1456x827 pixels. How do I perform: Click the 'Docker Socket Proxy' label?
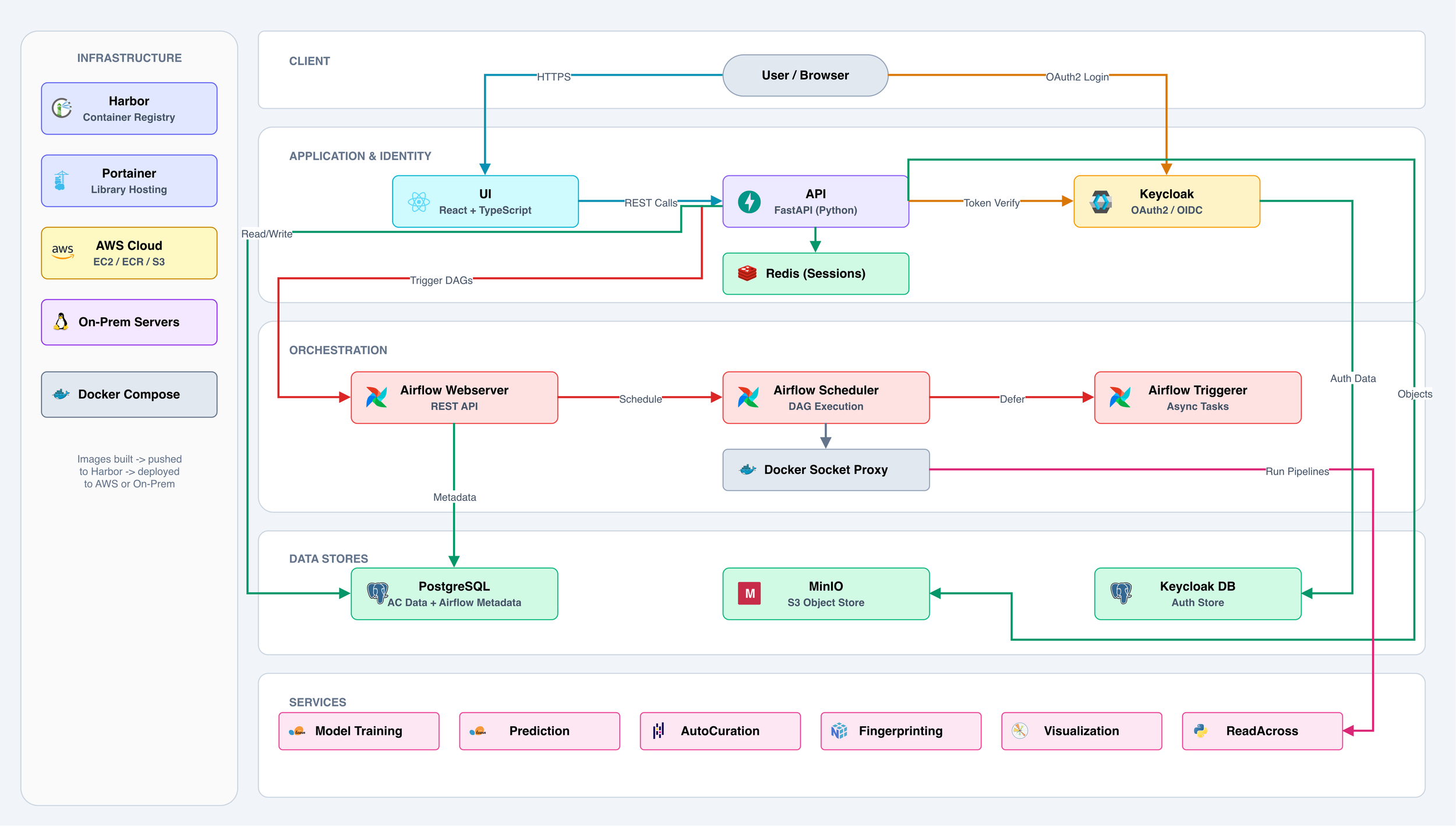click(x=826, y=470)
